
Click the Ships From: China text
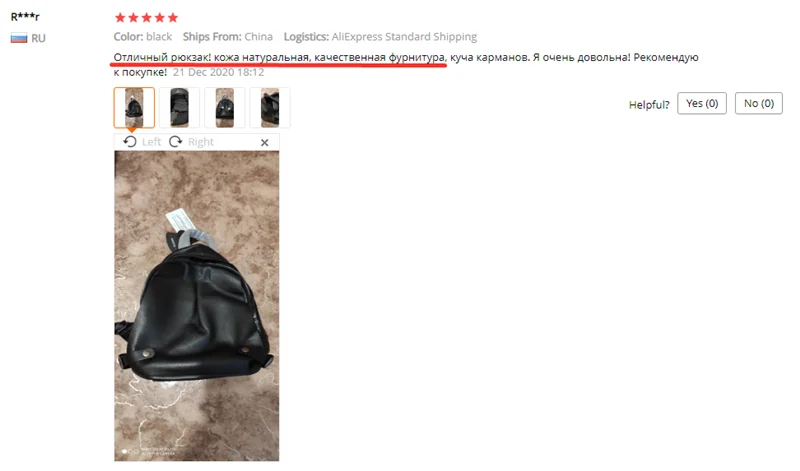click(228, 37)
